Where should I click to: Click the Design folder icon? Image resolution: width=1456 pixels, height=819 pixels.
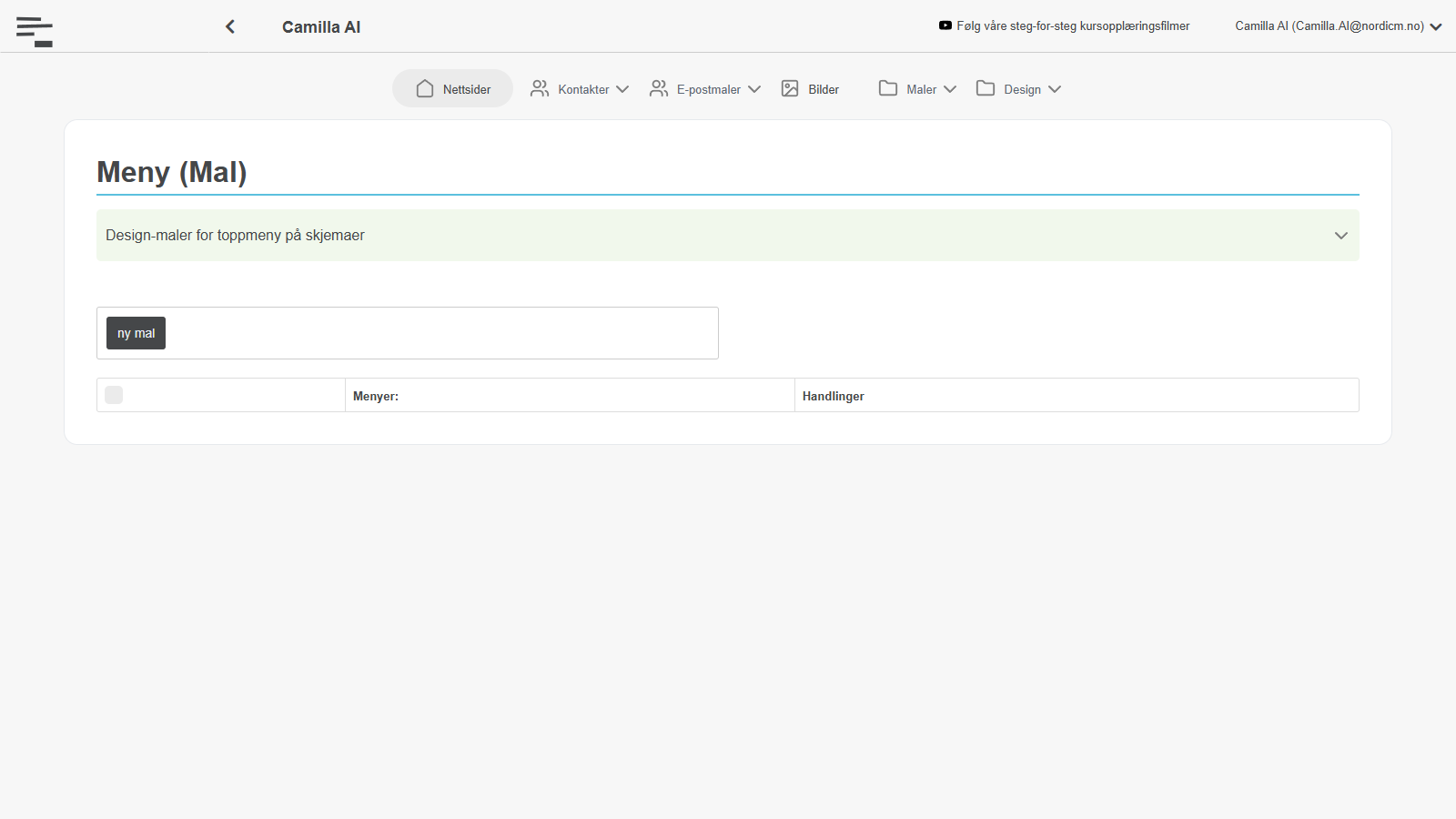click(x=986, y=88)
